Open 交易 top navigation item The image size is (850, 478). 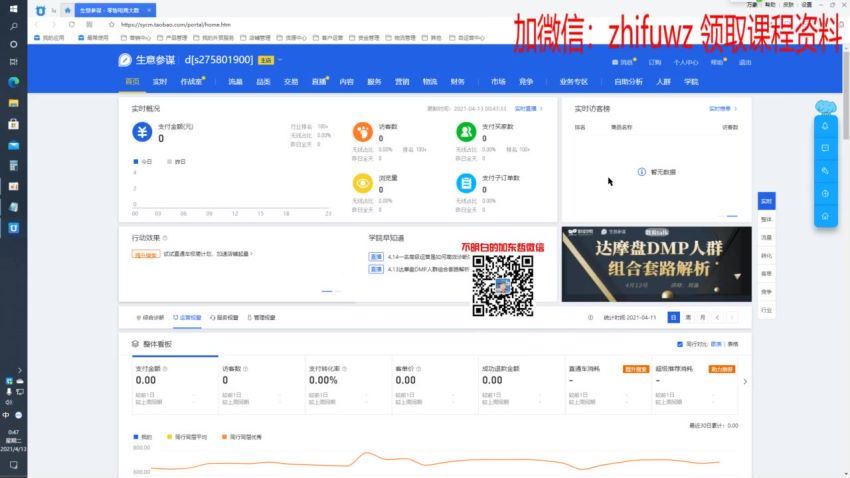point(291,82)
